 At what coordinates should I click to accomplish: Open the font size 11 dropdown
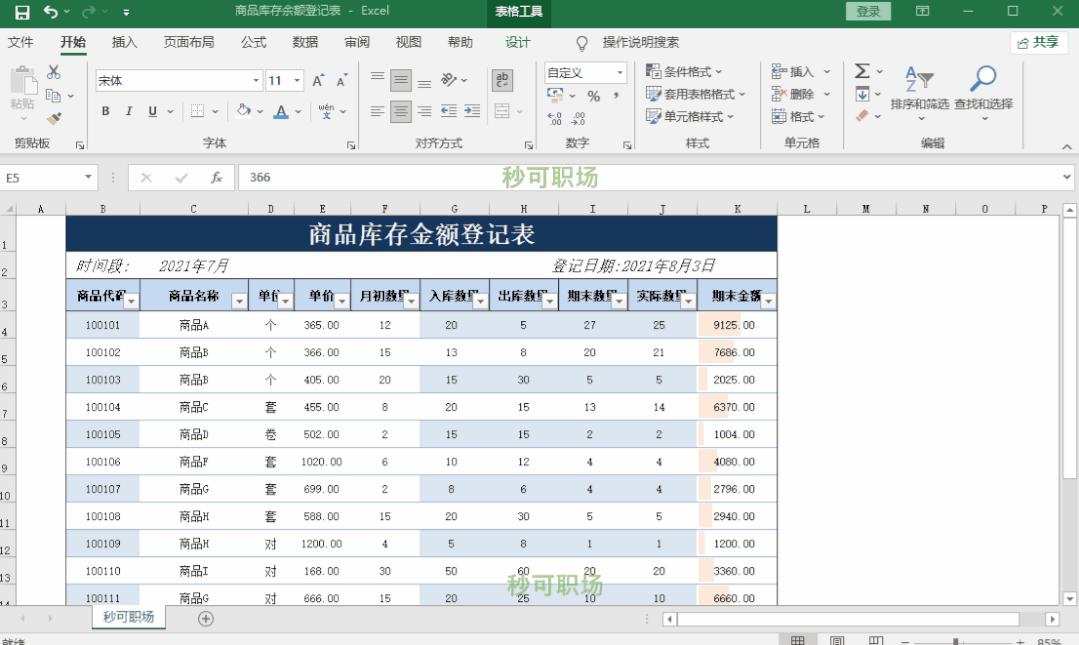(x=297, y=81)
